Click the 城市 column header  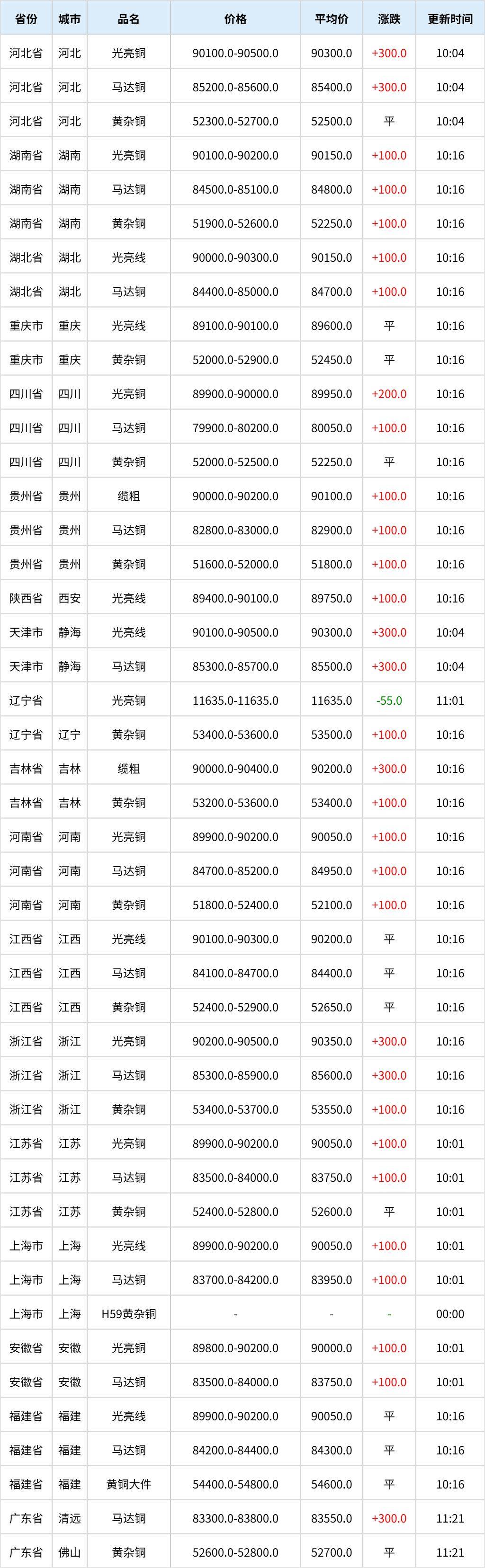pyautogui.click(x=70, y=19)
